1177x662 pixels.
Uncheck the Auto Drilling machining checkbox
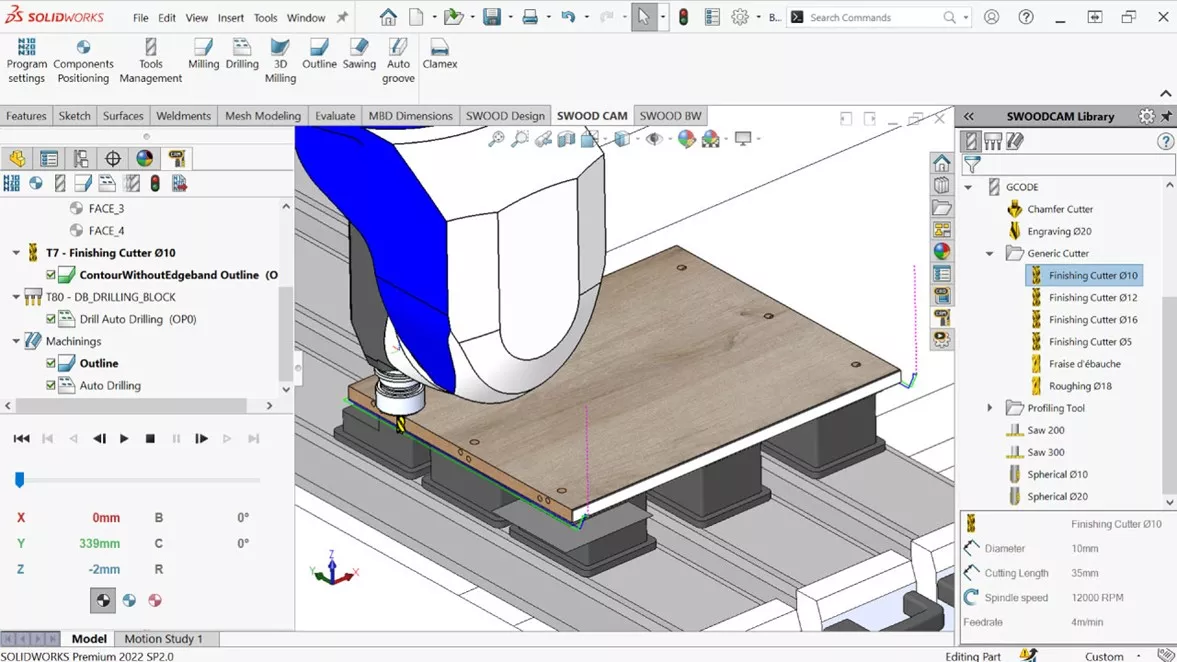pos(51,385)
